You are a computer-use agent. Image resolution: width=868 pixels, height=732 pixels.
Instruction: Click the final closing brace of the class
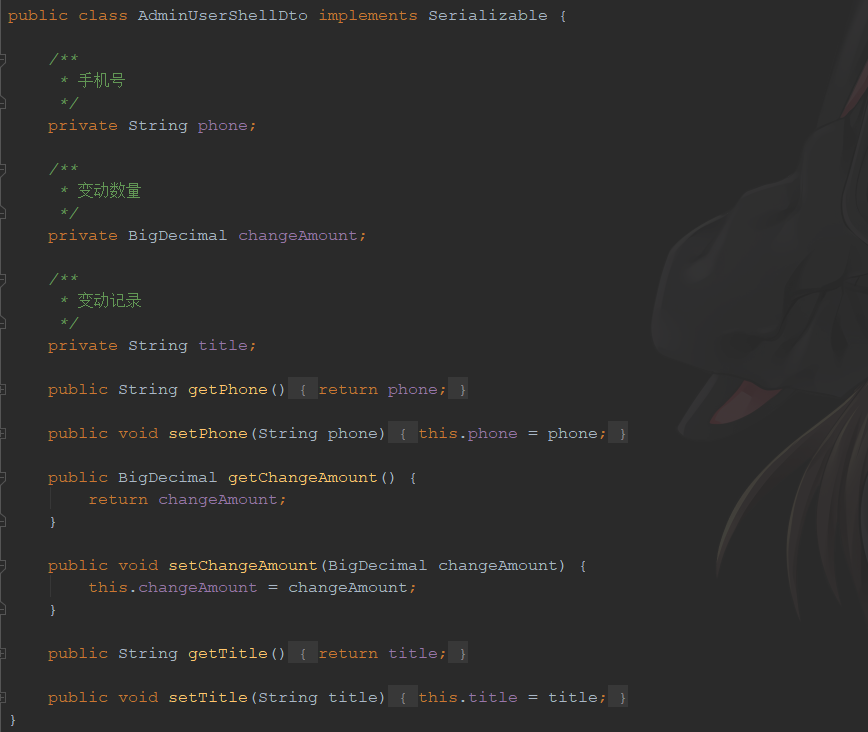tap(13, 720)
